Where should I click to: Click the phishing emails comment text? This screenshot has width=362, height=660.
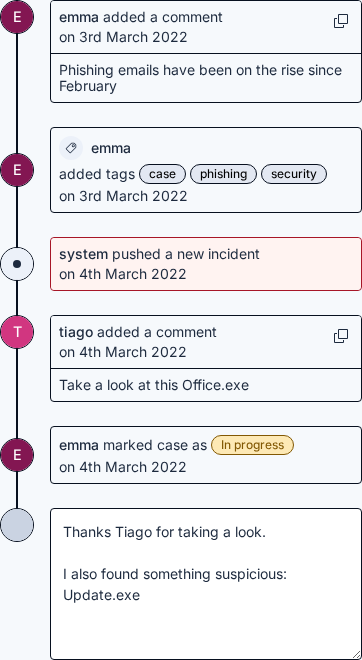click(200, 78)
